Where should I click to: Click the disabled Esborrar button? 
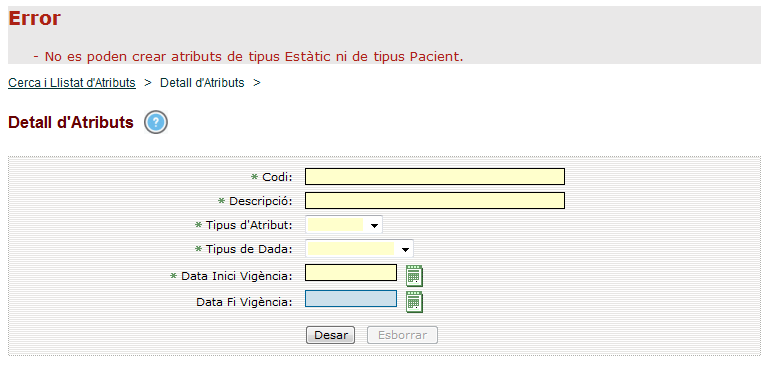[x=403, y=336]
